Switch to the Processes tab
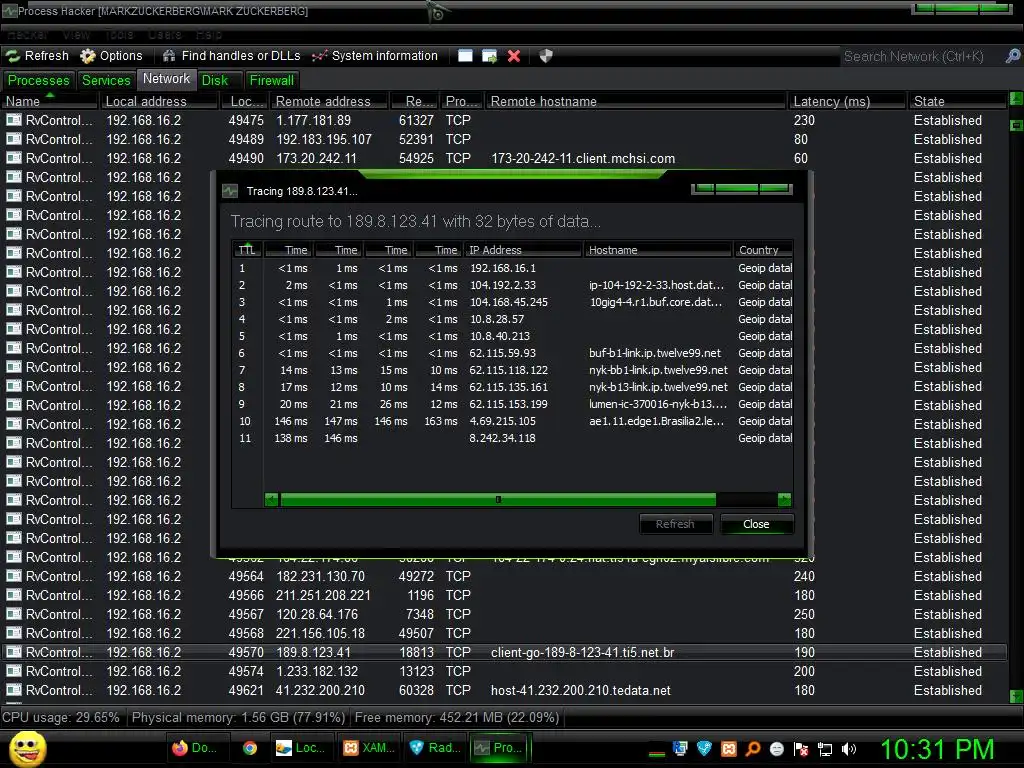This screenshot has height=768, width=1024. tap(39, 80)
